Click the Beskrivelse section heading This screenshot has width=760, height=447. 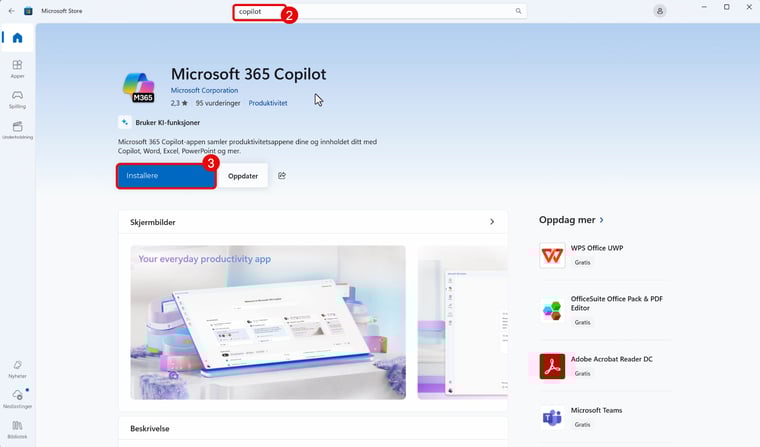(150, 429)
